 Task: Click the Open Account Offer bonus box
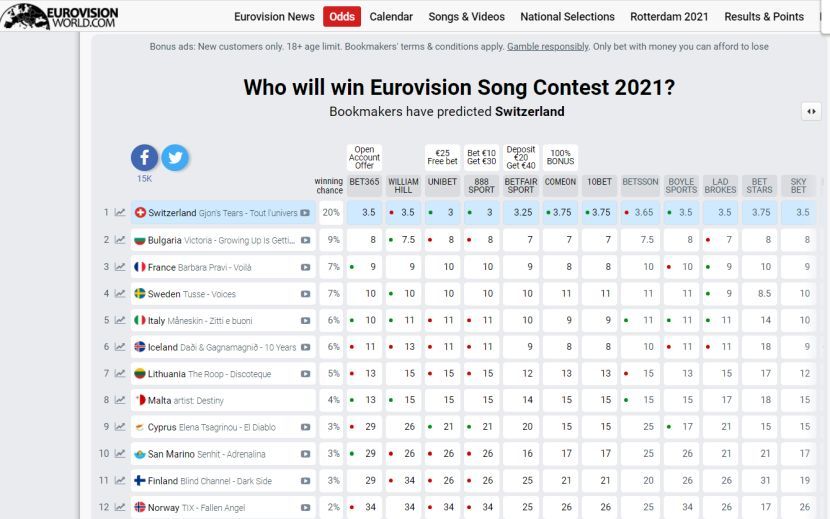(x=364, y=158)
